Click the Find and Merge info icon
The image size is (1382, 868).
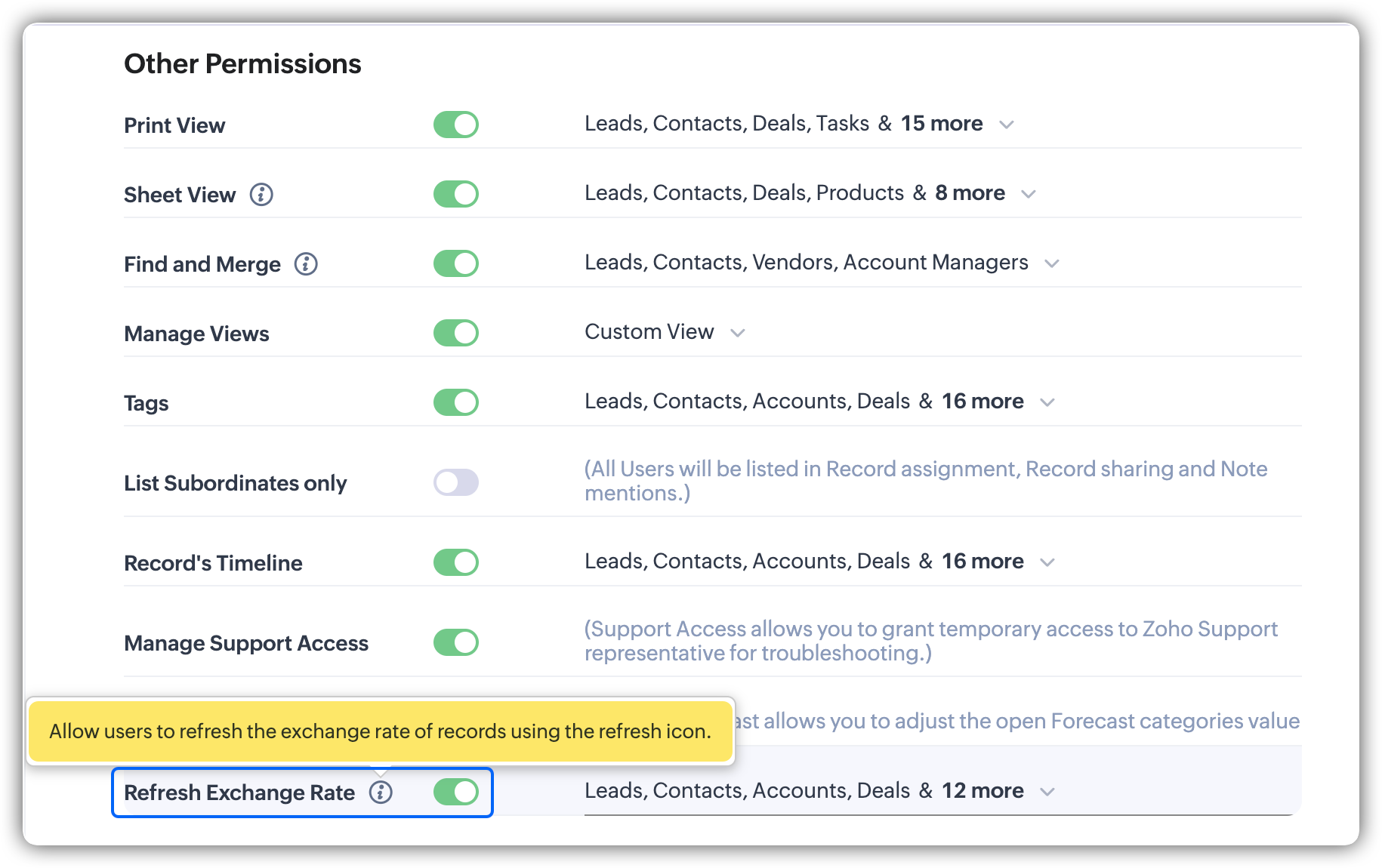306,264
